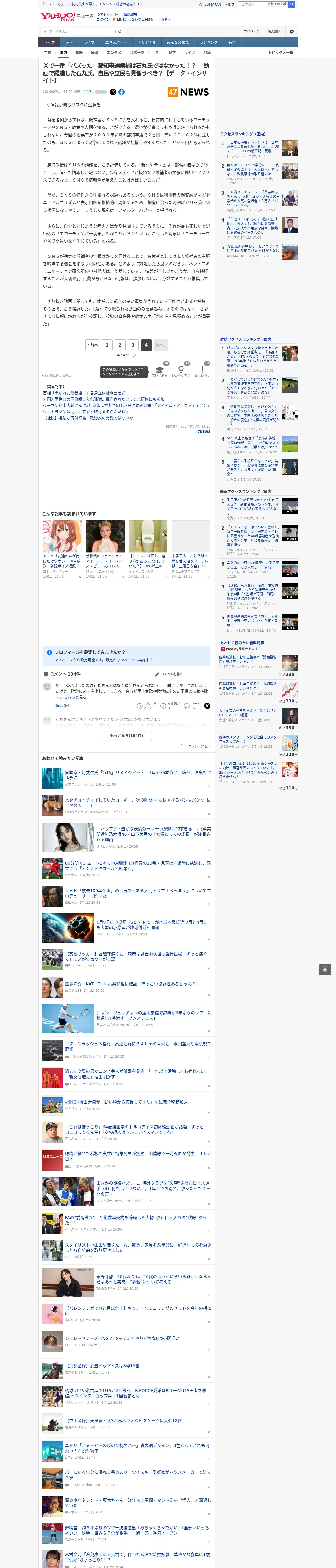Expand first comment's 返信 3件 replies

[x=63, y=706]
